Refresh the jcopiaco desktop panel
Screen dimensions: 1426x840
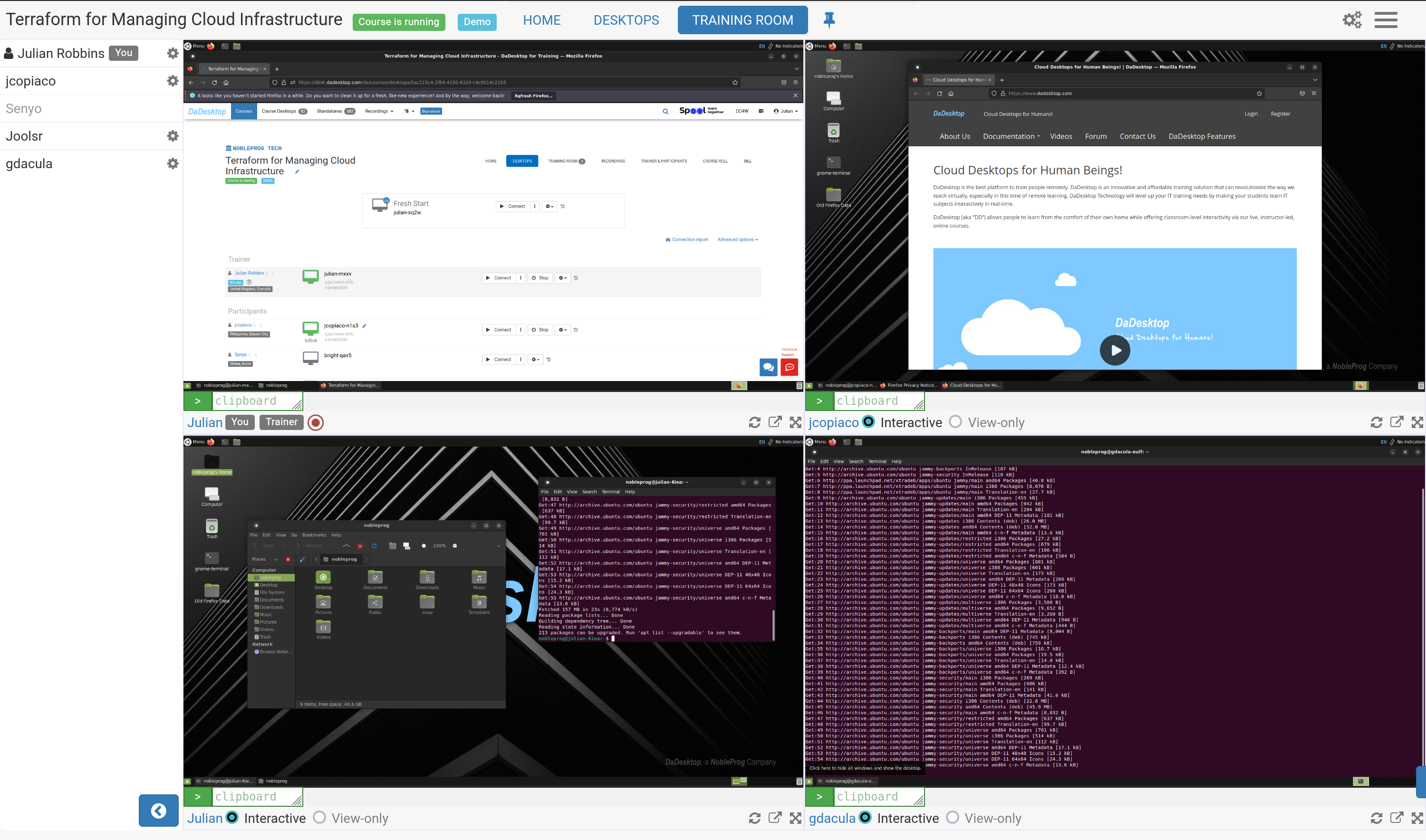(1376, 422)
